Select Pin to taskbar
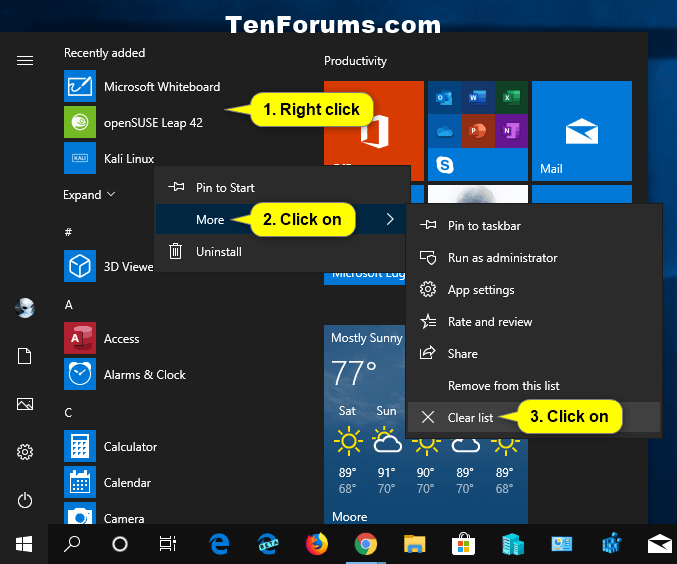 534,225
